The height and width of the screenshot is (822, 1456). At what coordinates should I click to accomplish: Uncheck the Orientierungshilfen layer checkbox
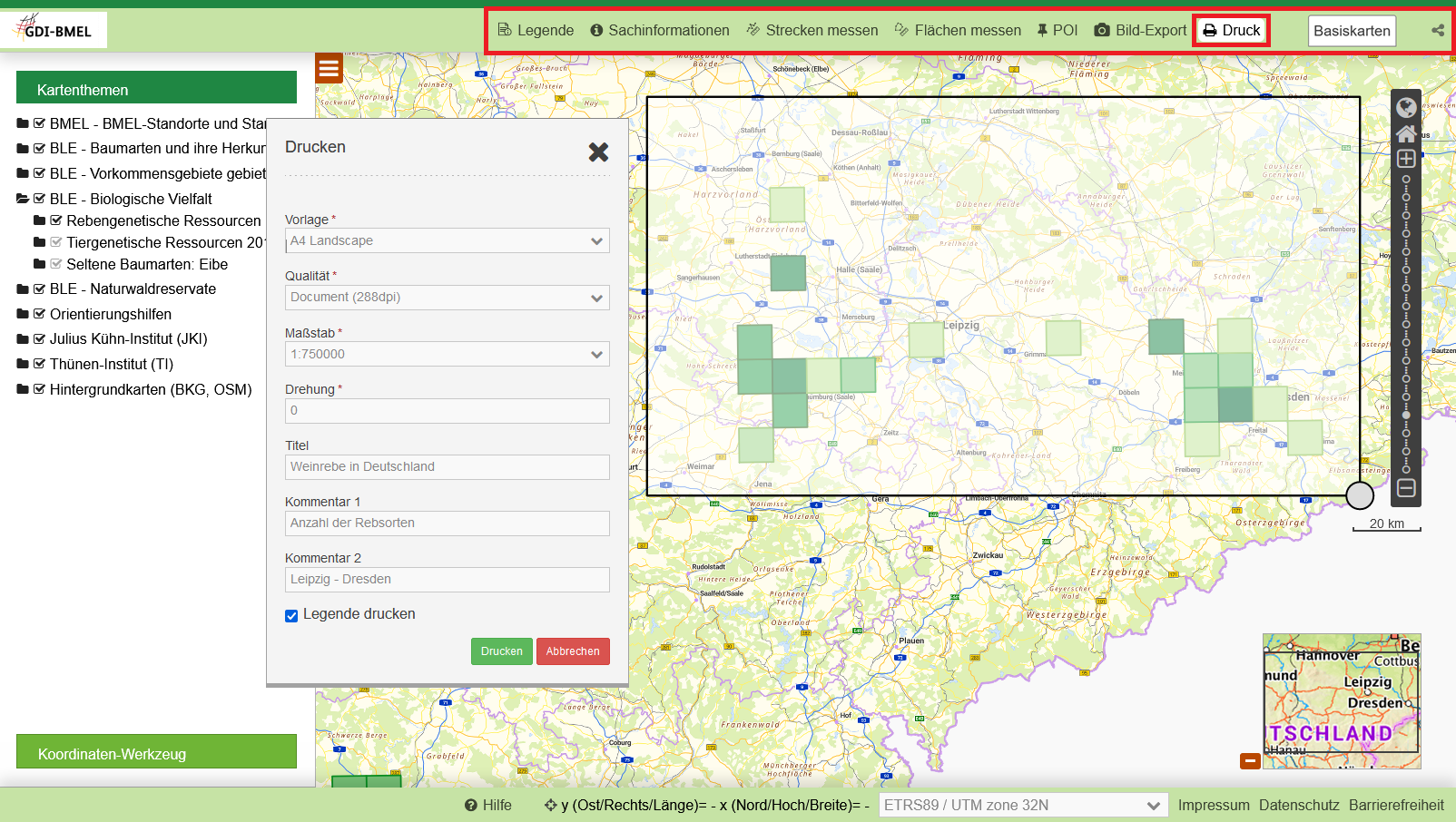(40, 314)
